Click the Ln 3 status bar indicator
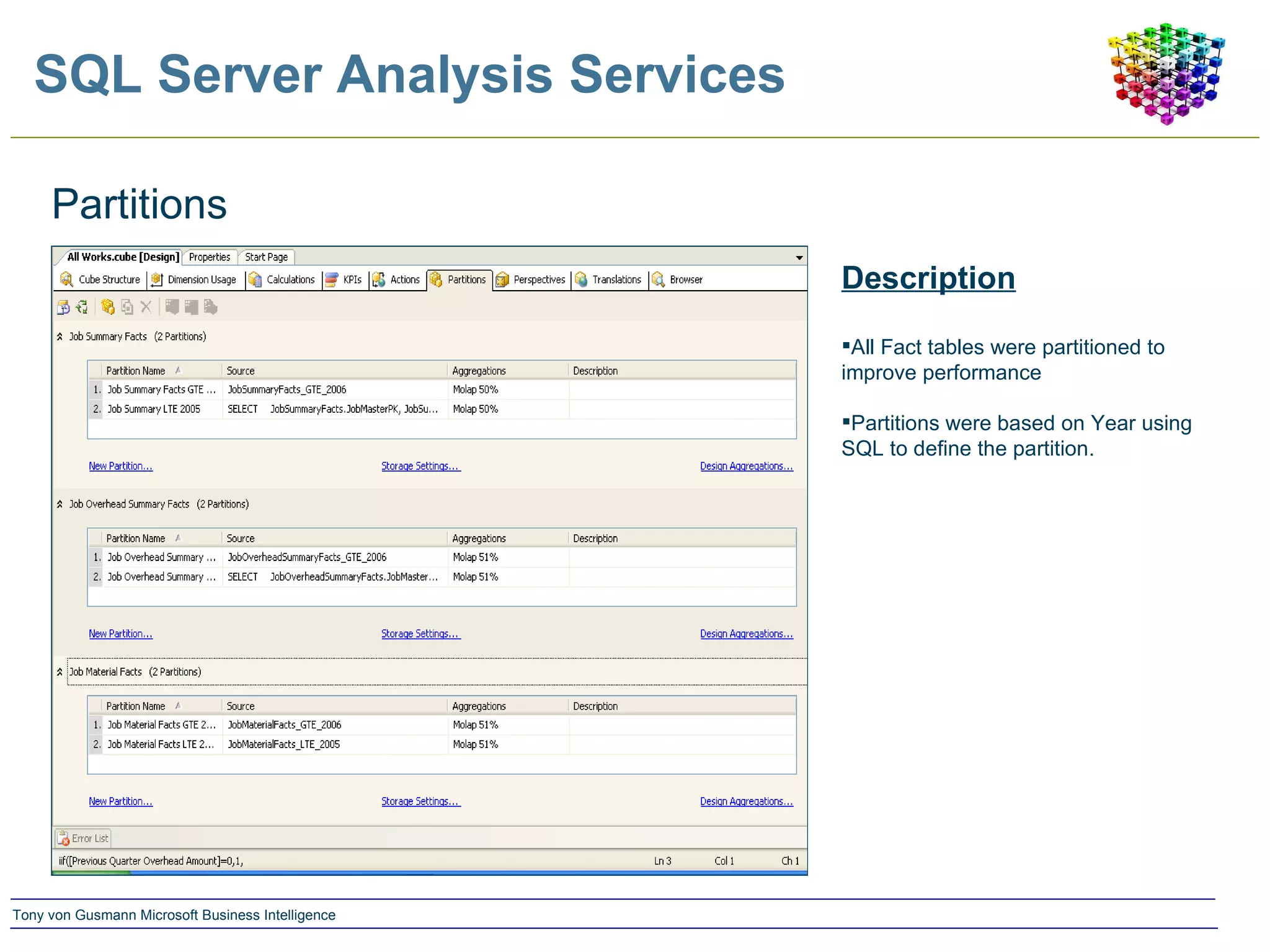 coord(662,861)
